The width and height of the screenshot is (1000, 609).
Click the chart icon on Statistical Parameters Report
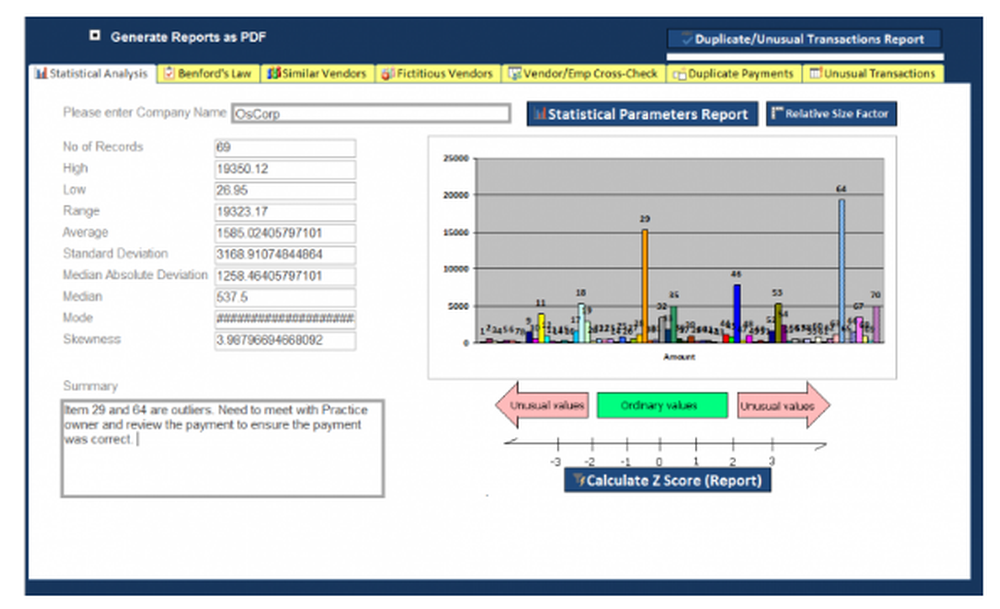tap(540, 114)
